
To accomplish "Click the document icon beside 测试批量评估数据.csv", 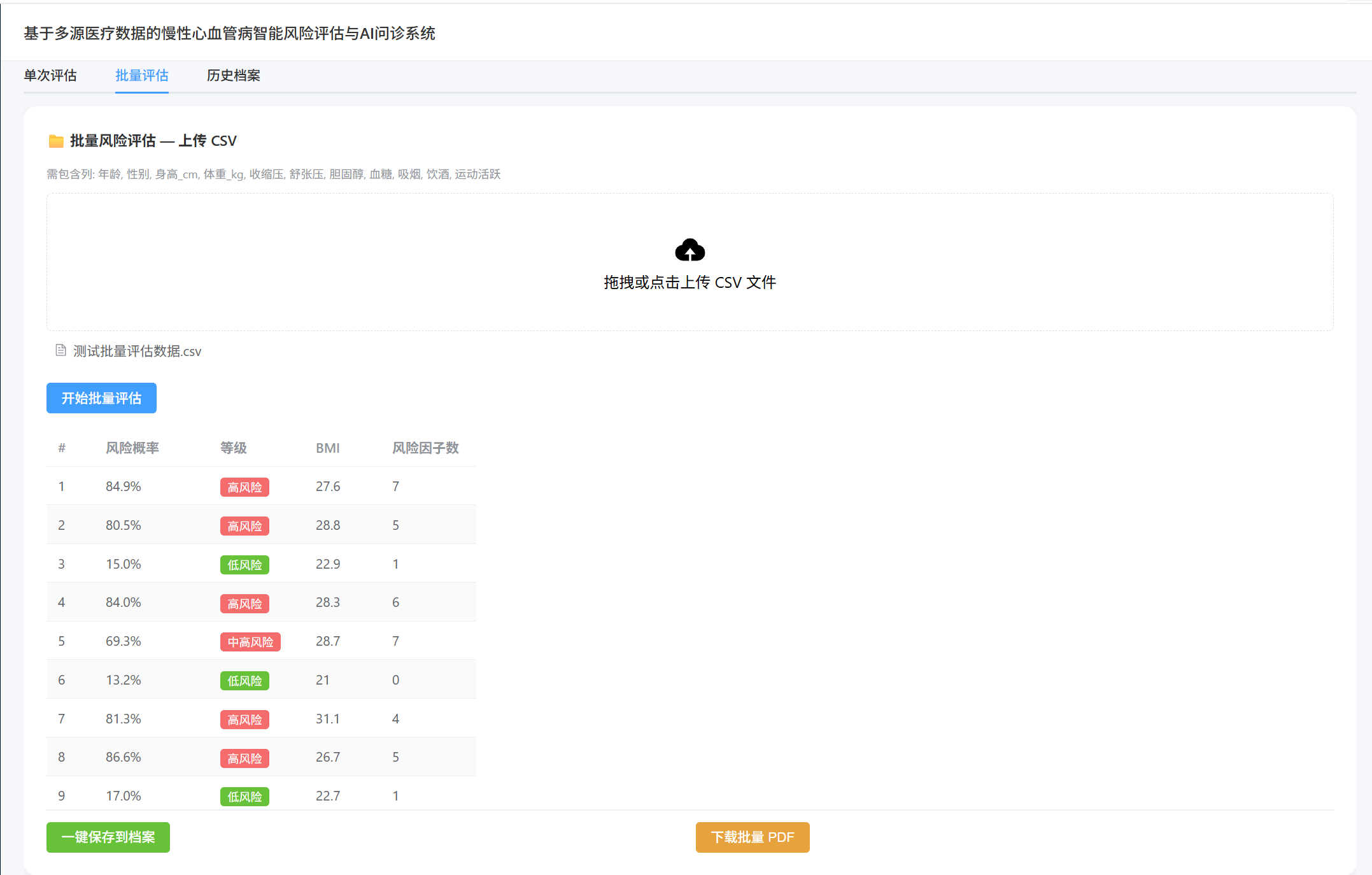I will tap(60, 350).
